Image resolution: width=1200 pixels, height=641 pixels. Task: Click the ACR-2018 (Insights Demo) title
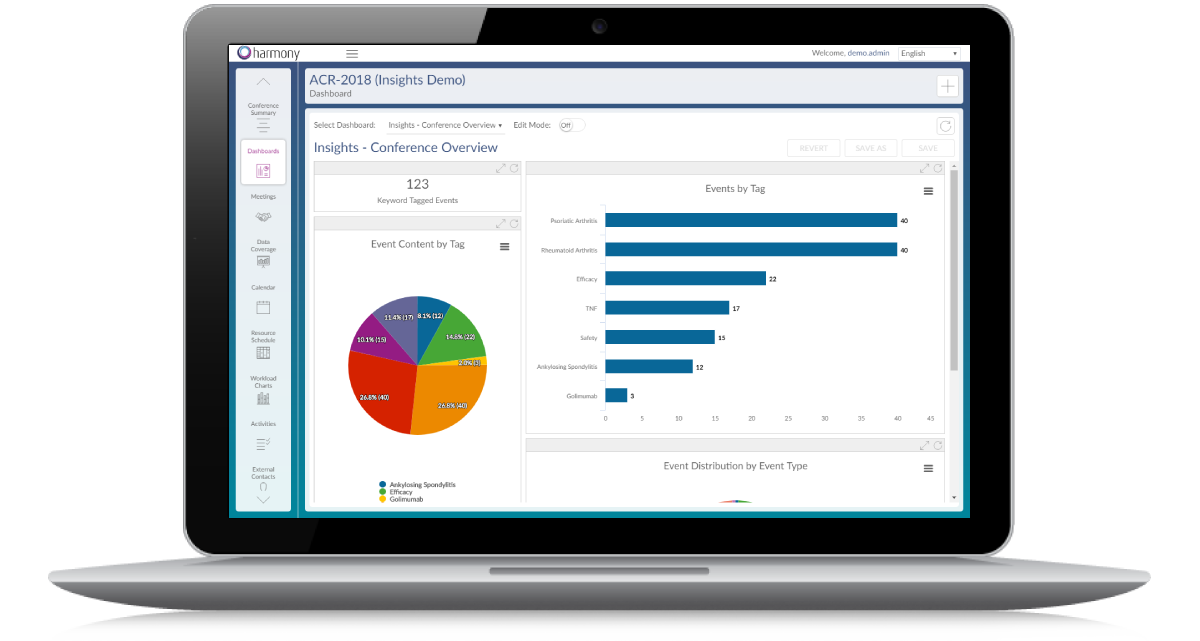(x=387, y=80)
